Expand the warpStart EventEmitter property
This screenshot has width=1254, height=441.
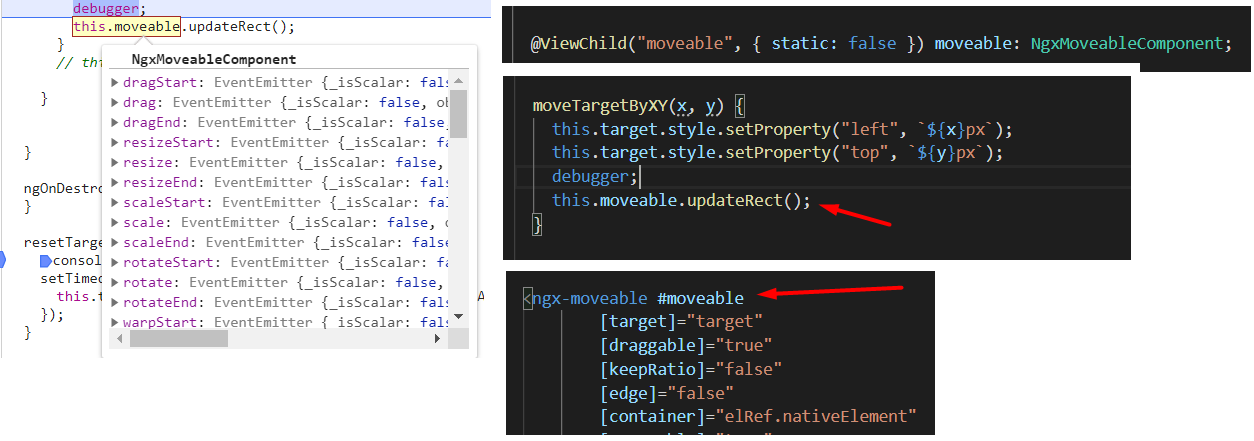[115, 322]
